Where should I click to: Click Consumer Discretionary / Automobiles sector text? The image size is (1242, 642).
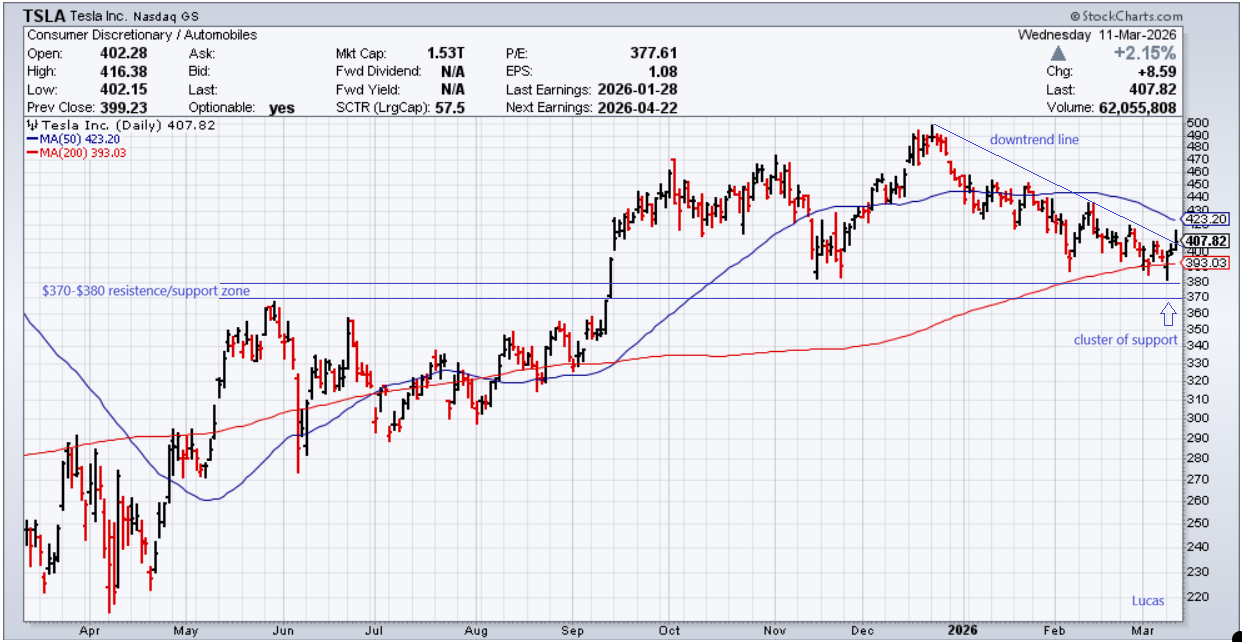(x=143, y=34)
